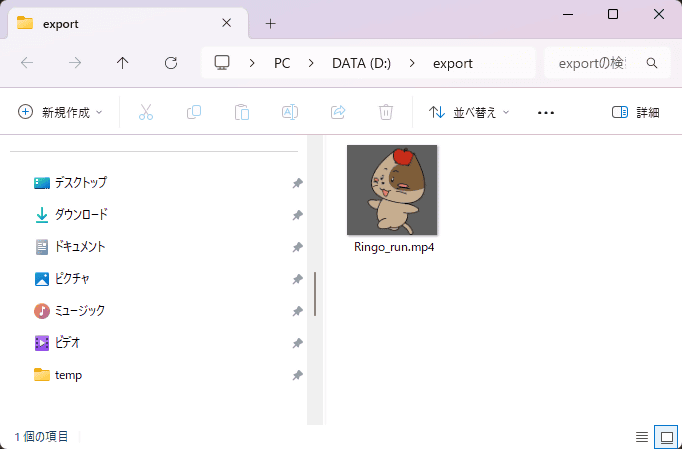
Task: Open the three-dots more options menu
Action: click(x=546, y=112)
